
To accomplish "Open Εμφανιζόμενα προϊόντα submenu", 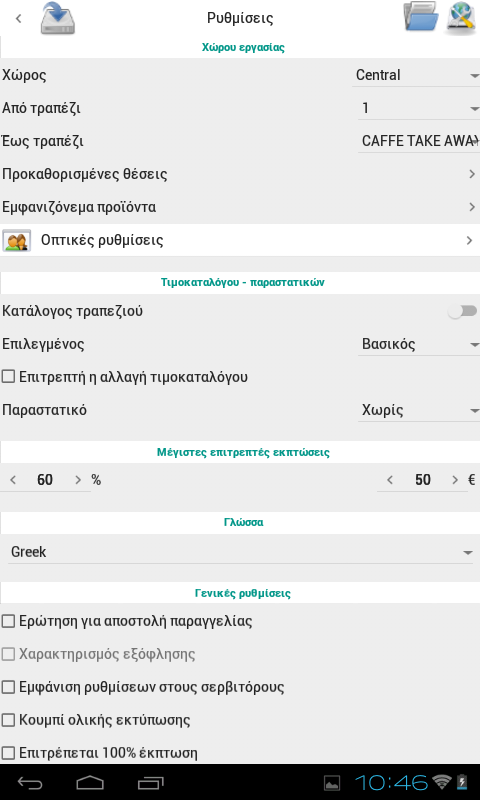I will click(240, 207).
